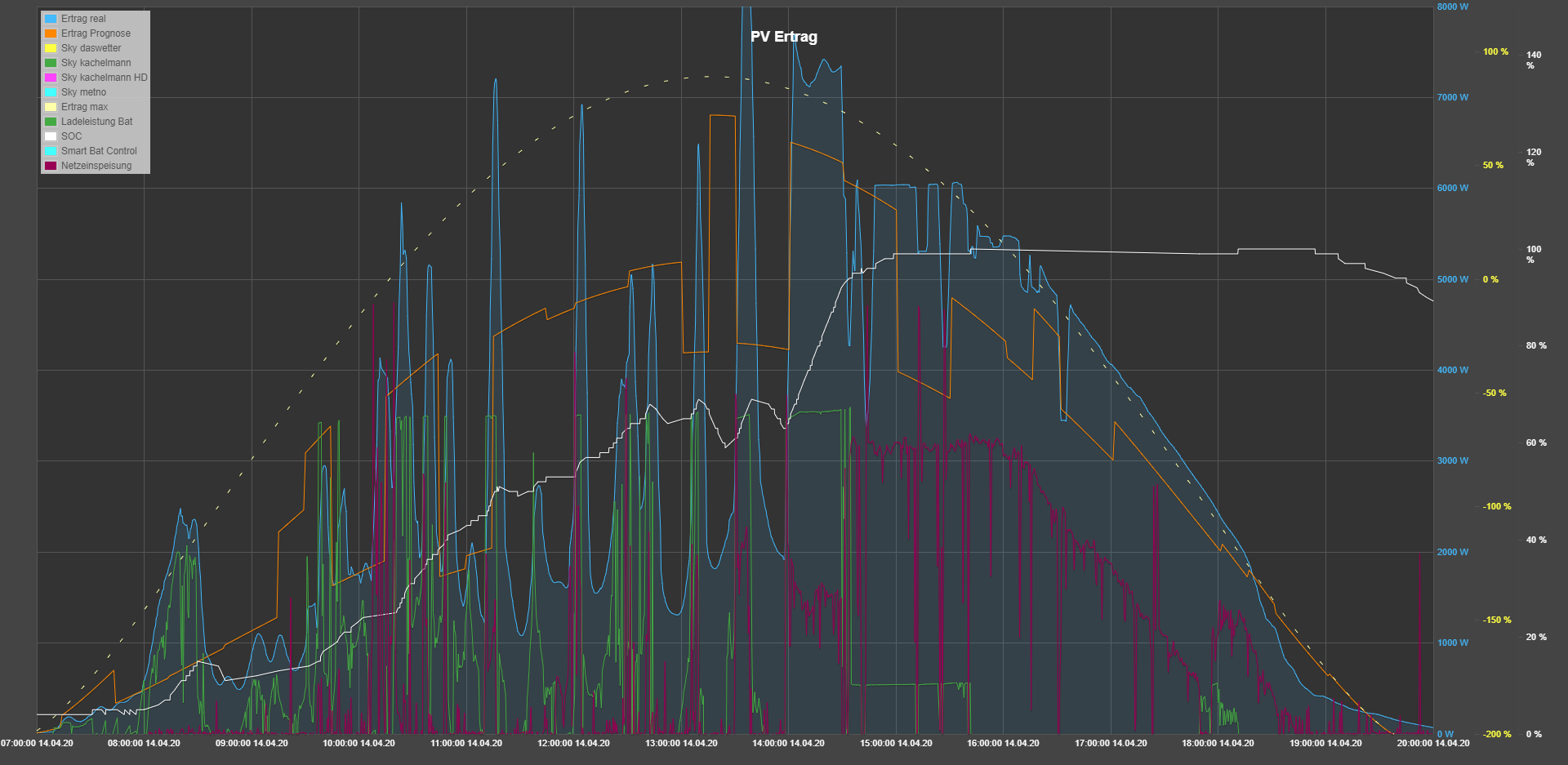Click the white SOC color swatch

click(x=51, y=136)
